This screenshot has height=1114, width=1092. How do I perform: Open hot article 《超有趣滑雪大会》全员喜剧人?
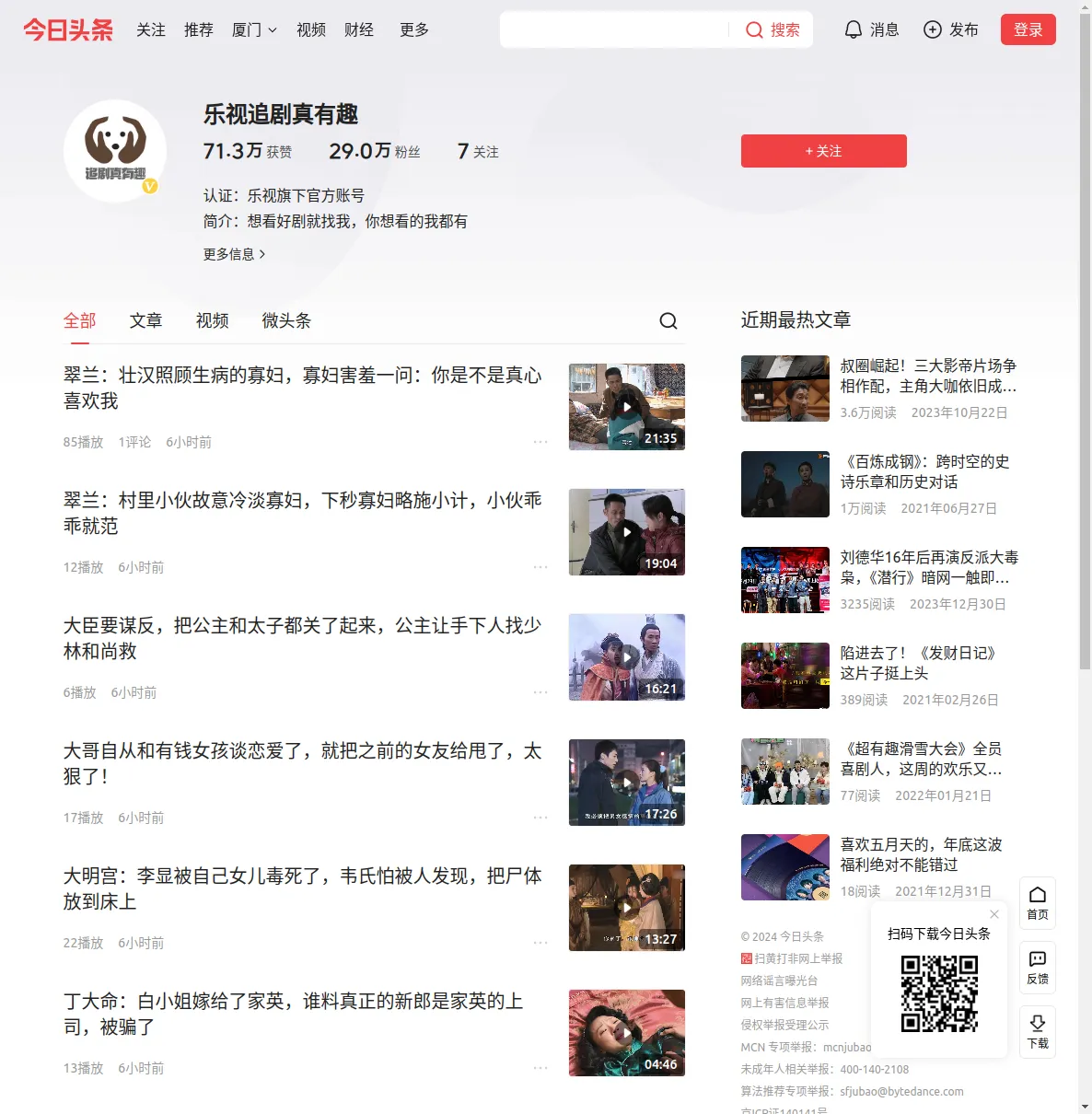pos(922,759)
